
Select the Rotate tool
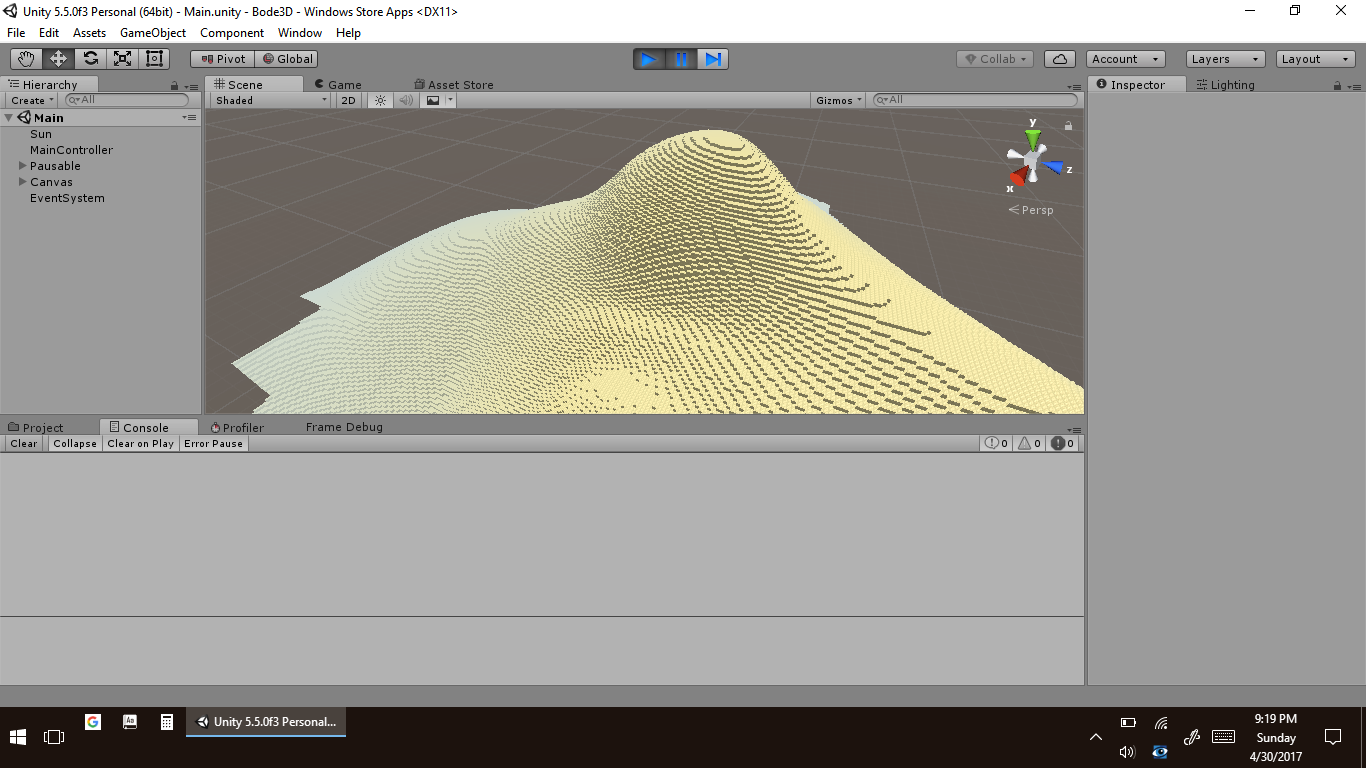tap(90, 59)
